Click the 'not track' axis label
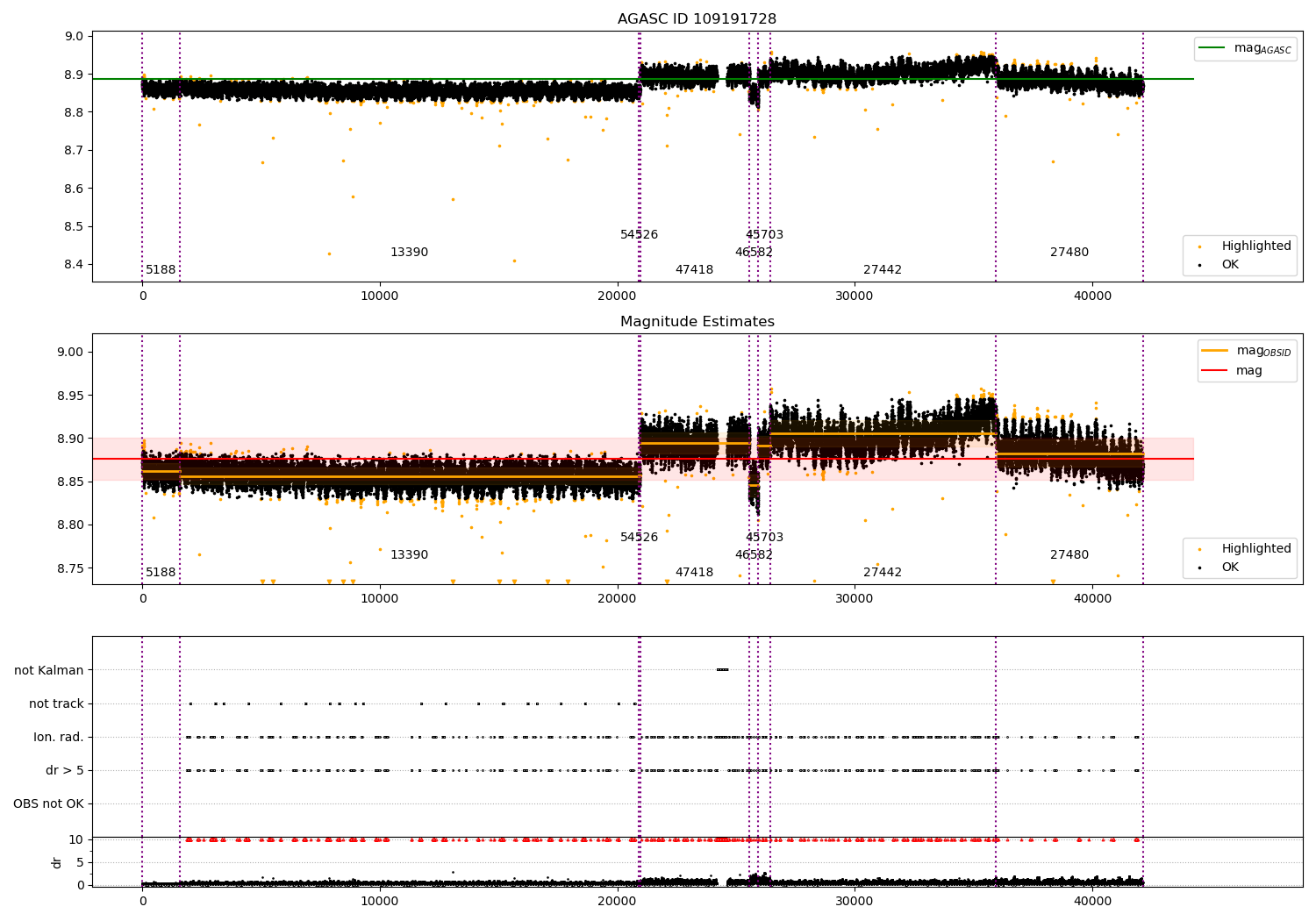The image size is (1316, 921). tap(56, 703)
